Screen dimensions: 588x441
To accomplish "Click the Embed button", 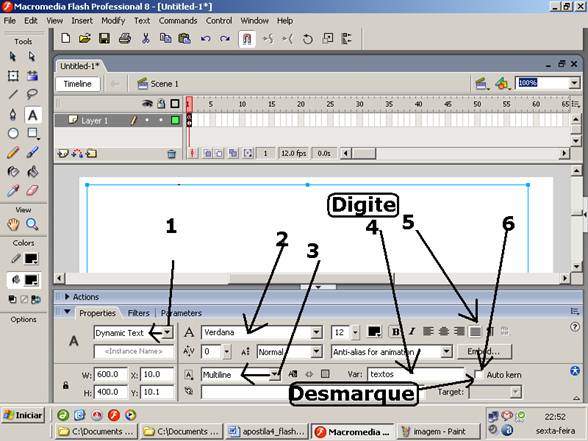I will coord(484,352).
